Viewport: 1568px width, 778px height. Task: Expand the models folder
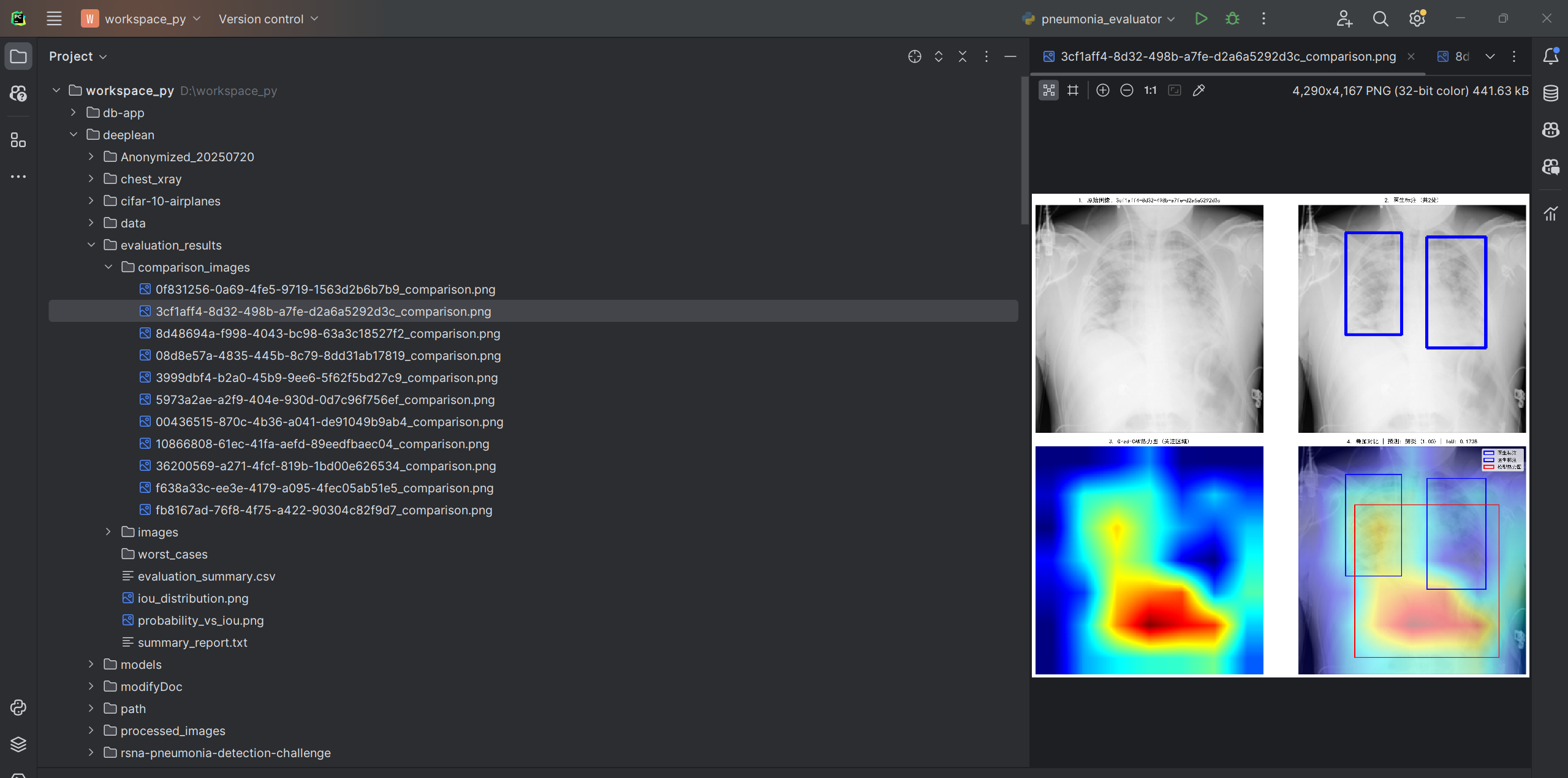click(x=91, y=665)
